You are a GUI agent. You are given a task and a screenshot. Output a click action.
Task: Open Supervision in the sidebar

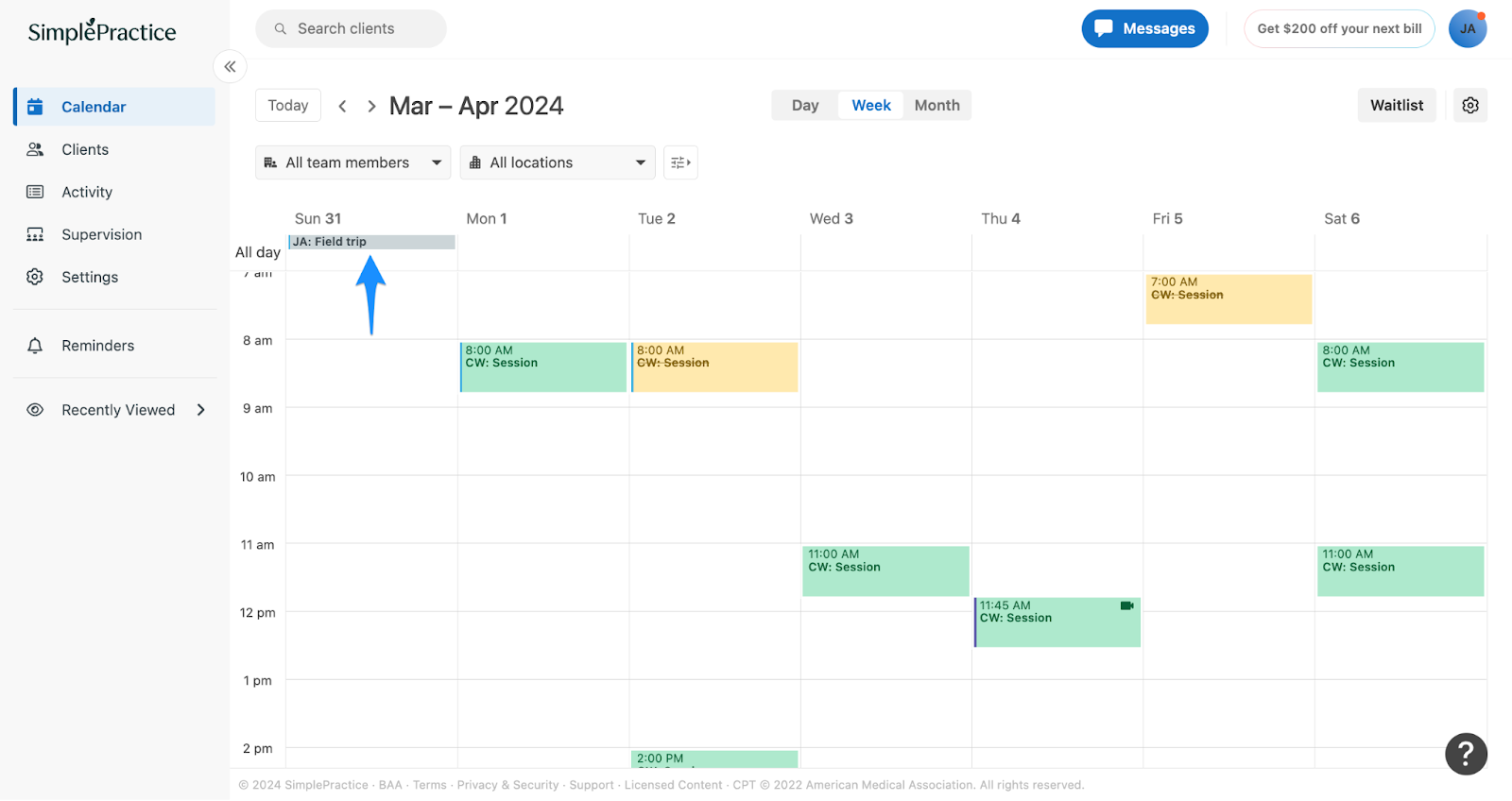101,234
